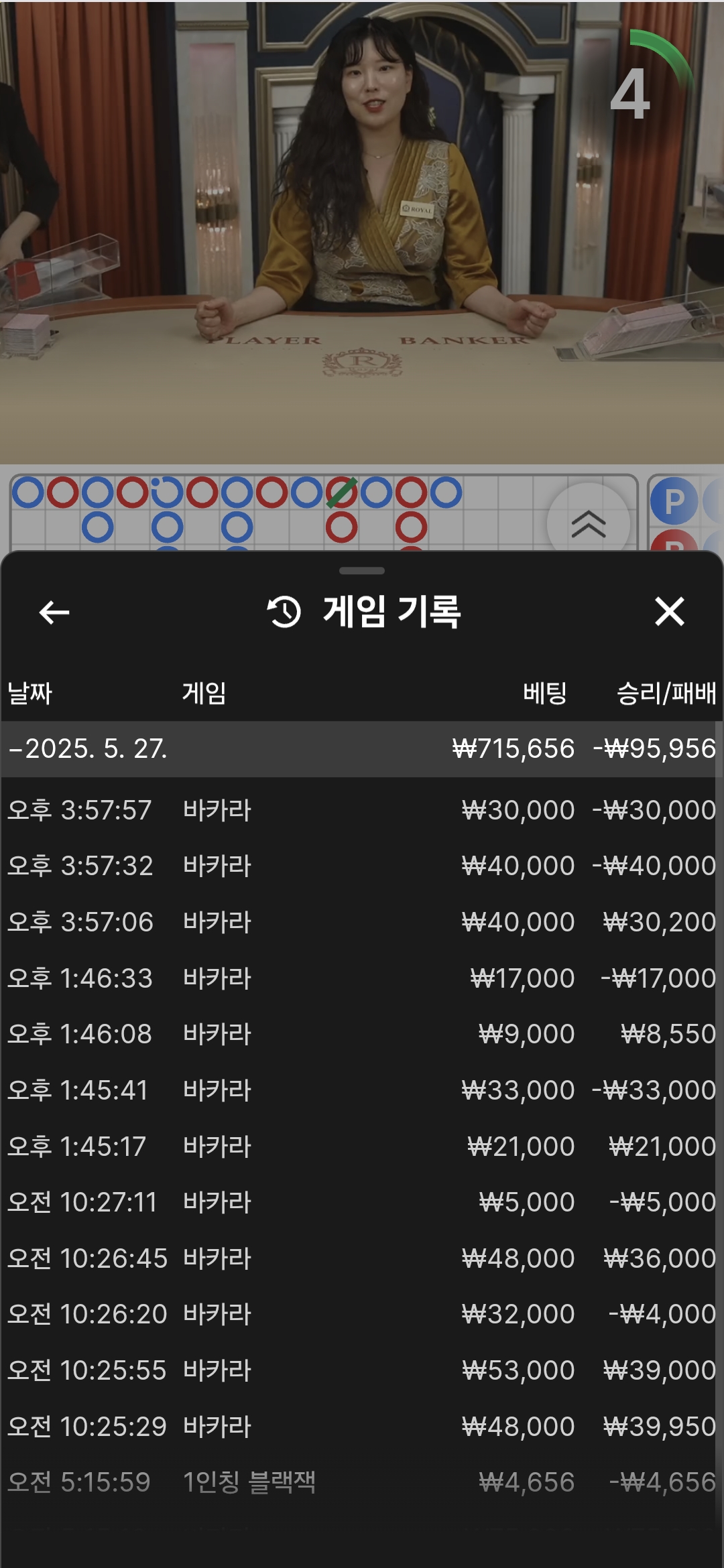Open the 오전 10:25:55 바카라 record
724x1568 pixels.
[x=362, y=1370]
